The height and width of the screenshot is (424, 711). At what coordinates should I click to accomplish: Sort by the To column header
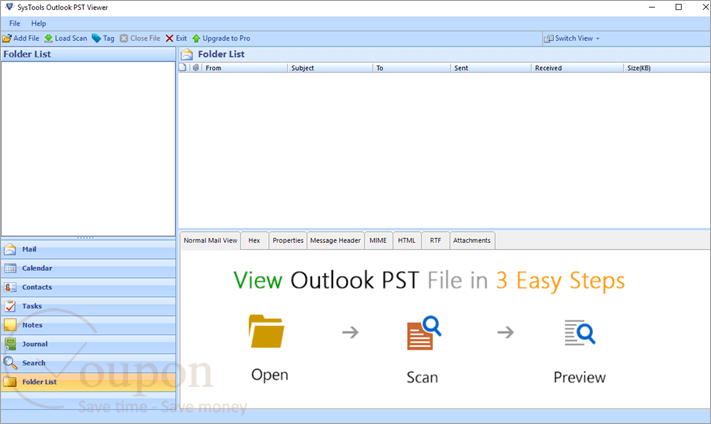(x=411, y=68)
